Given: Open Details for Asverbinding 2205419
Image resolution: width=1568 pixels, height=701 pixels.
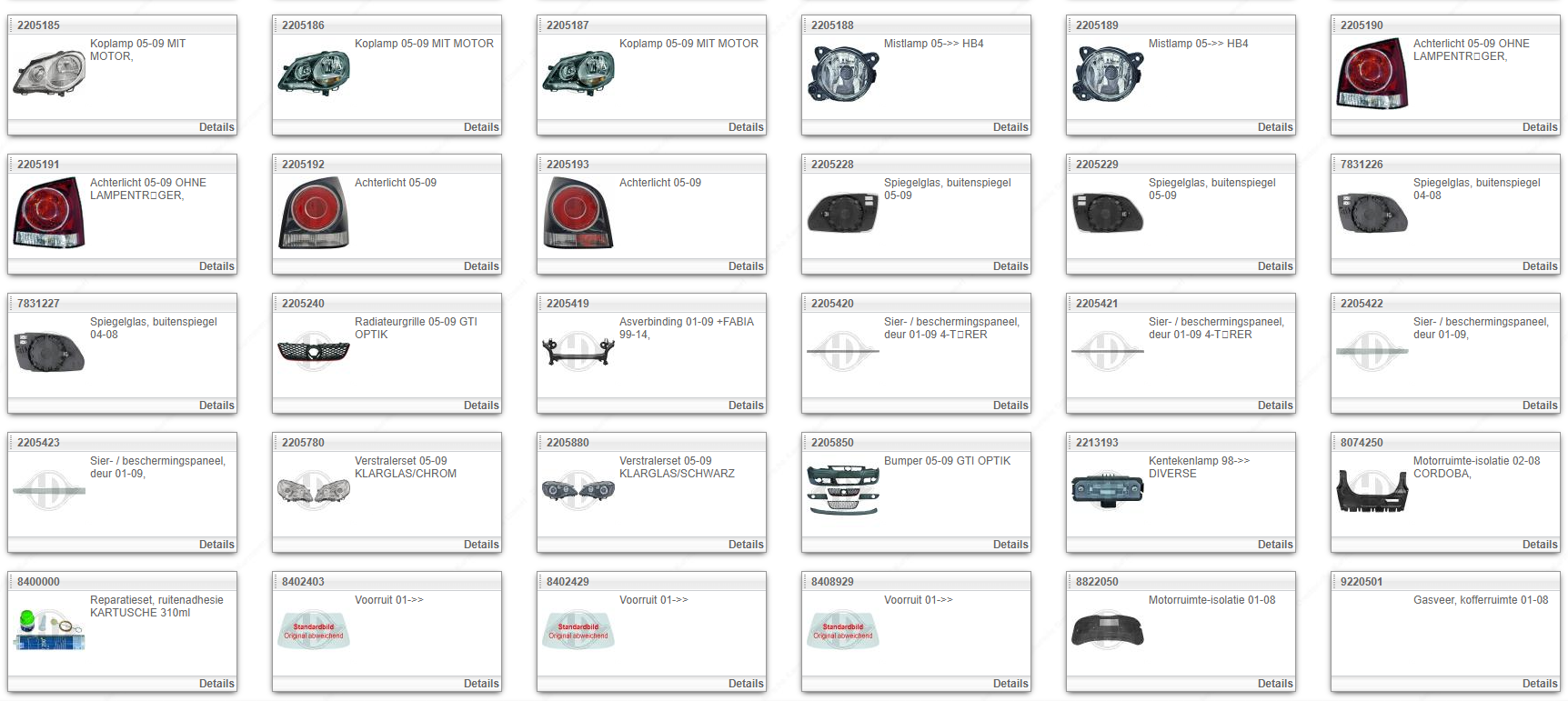Looking at the screenshot, I should pyautogui.click(x=745, y=406).
